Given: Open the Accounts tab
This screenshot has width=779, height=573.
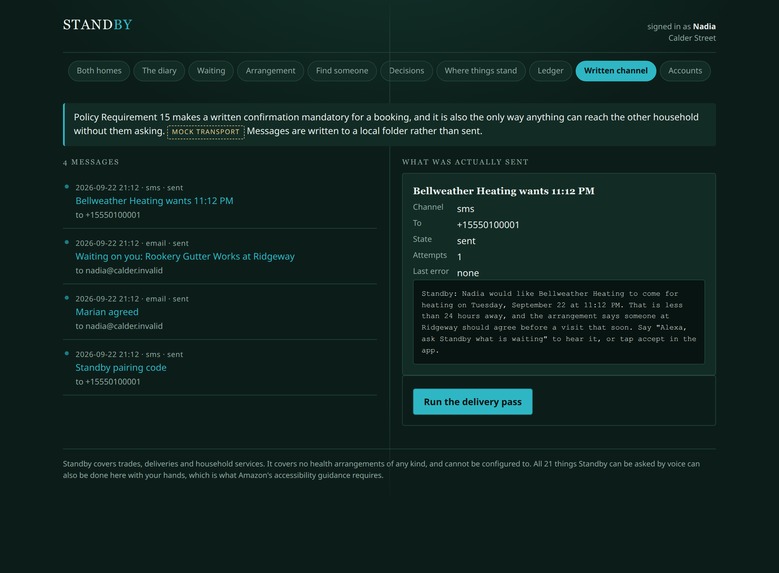Looking at the screenshot, I should click(x=685, y=71).
